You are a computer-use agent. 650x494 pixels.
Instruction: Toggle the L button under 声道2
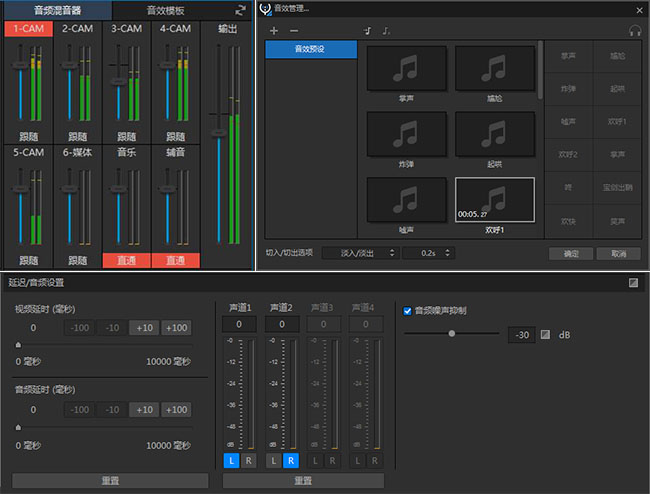(274, 460)
